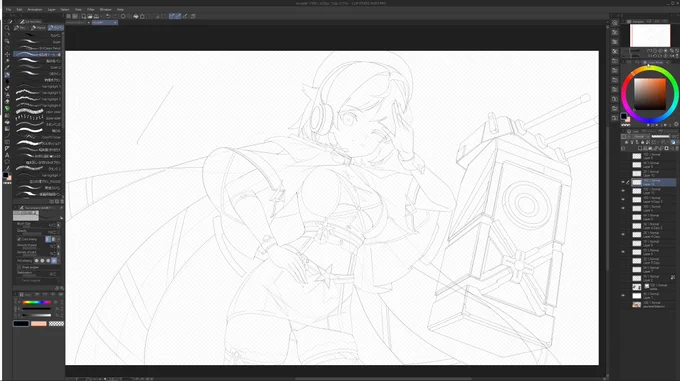Click the first color mixing mode button
The width and height of the screenshot is (680, 381).
48,239
